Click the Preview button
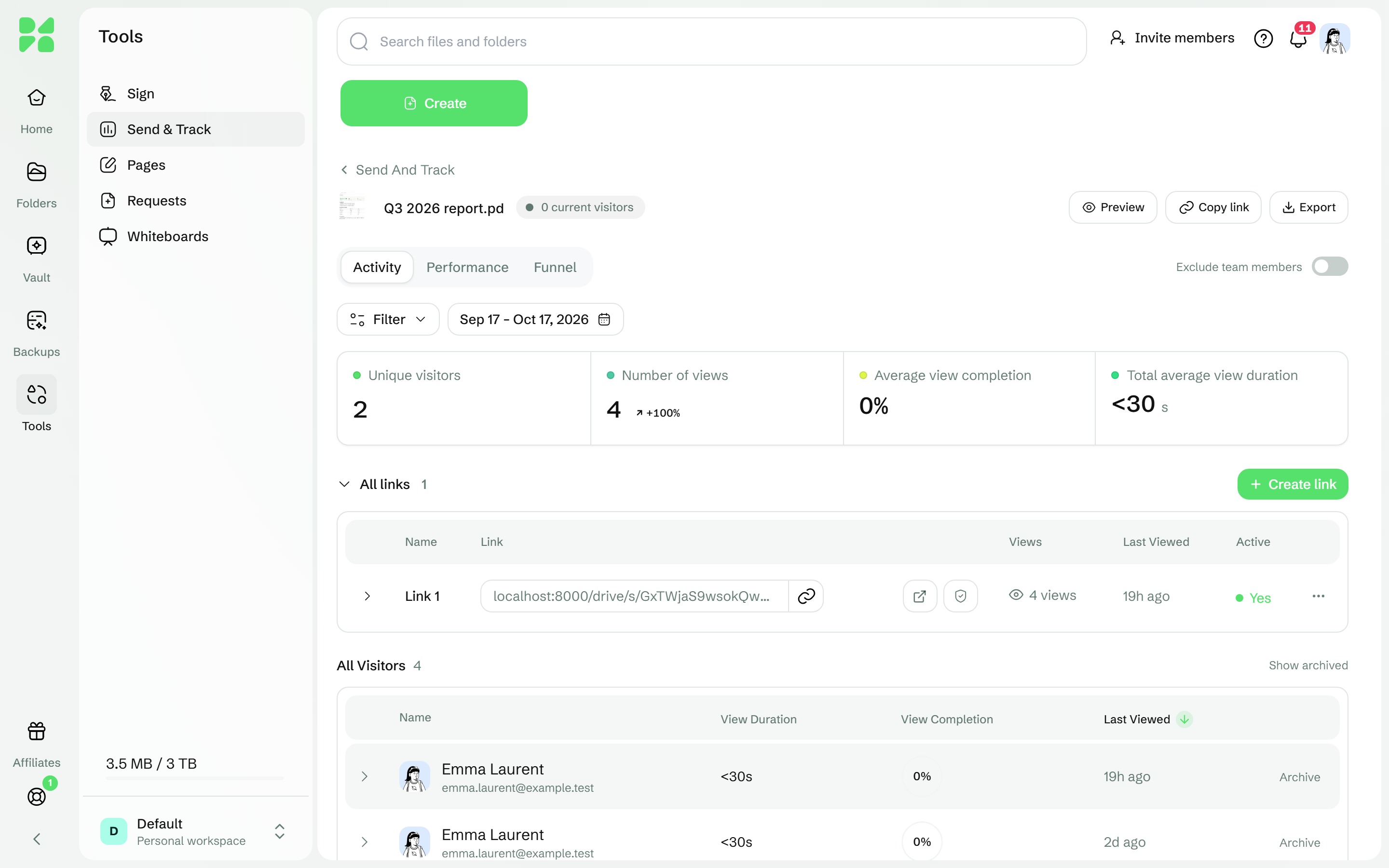The image size is (1389, 868). [x=1113, y=207]
